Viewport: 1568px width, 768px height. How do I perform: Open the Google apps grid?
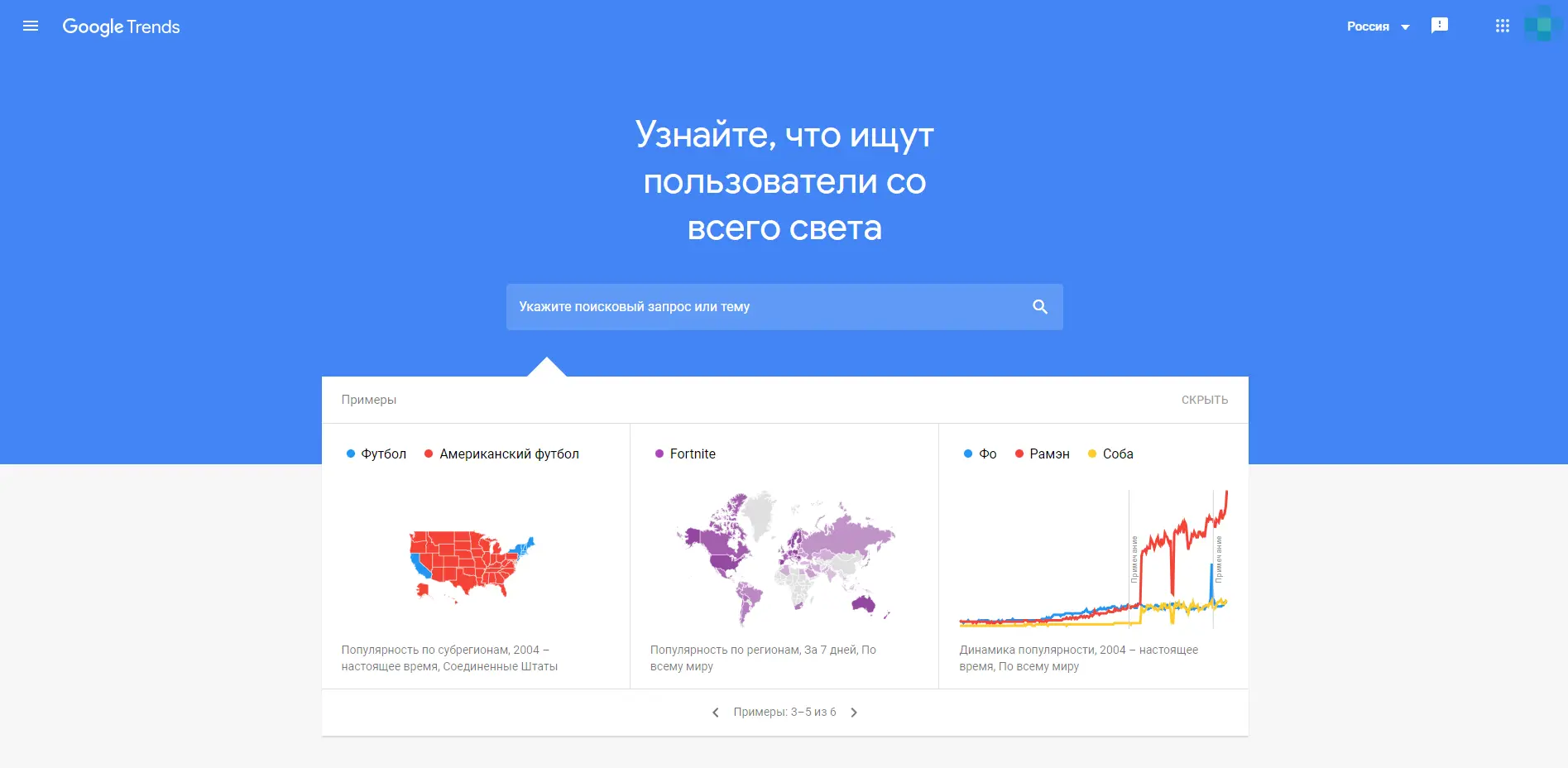click(x=1503, y=26)
